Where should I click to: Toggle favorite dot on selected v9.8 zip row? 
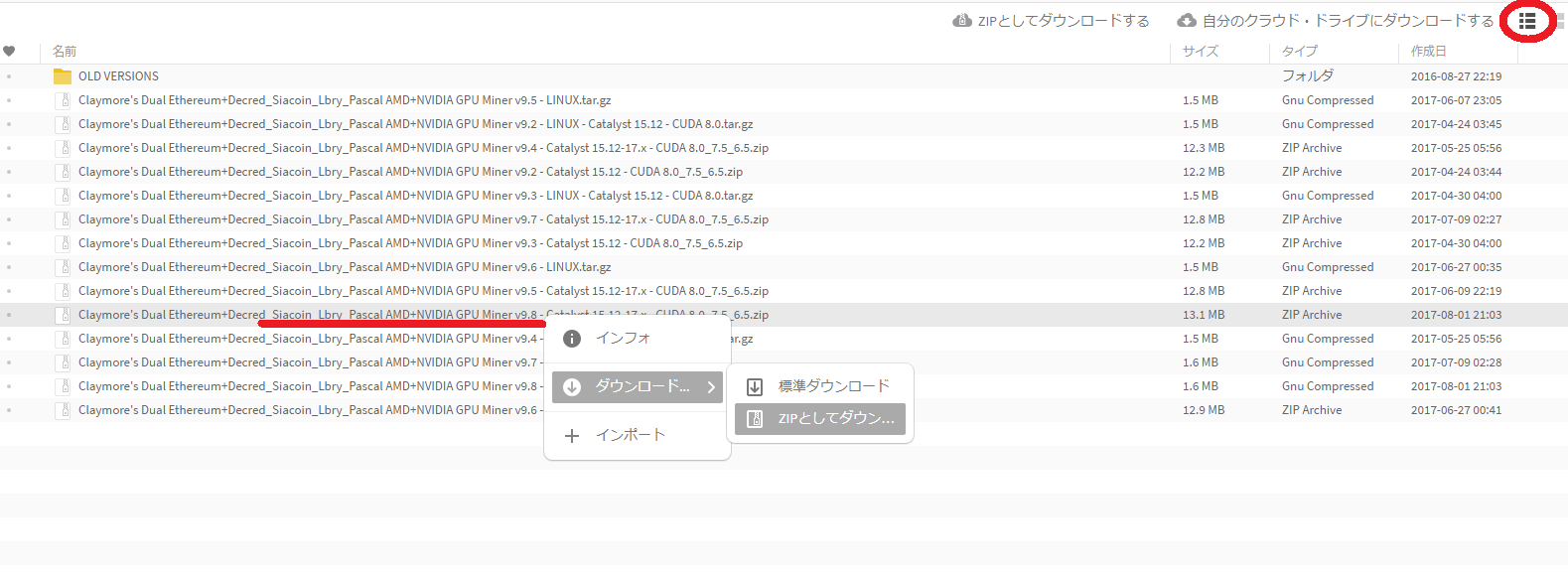pos(9,315)
